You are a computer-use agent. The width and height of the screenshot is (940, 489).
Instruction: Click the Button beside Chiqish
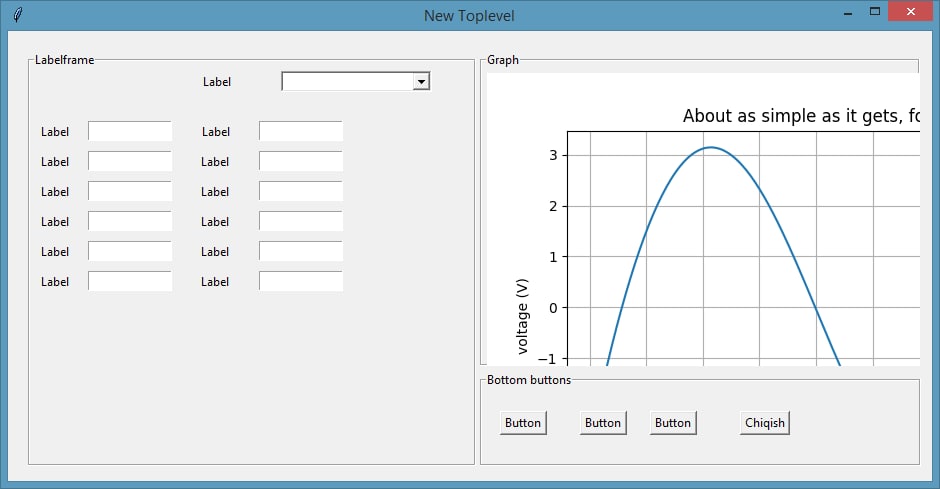673,422
